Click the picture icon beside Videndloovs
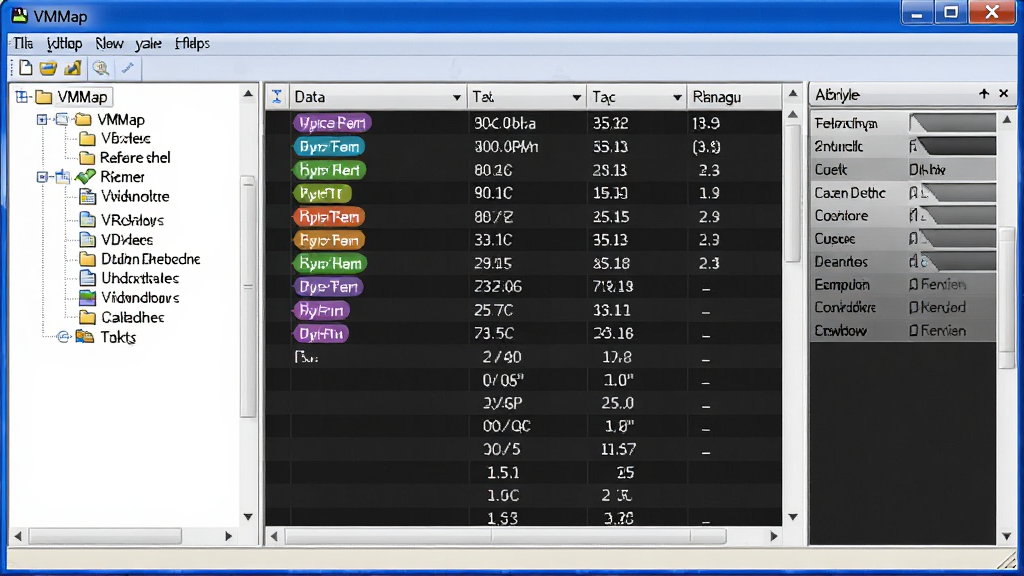 pyautogui.click(x=87, y=298)
